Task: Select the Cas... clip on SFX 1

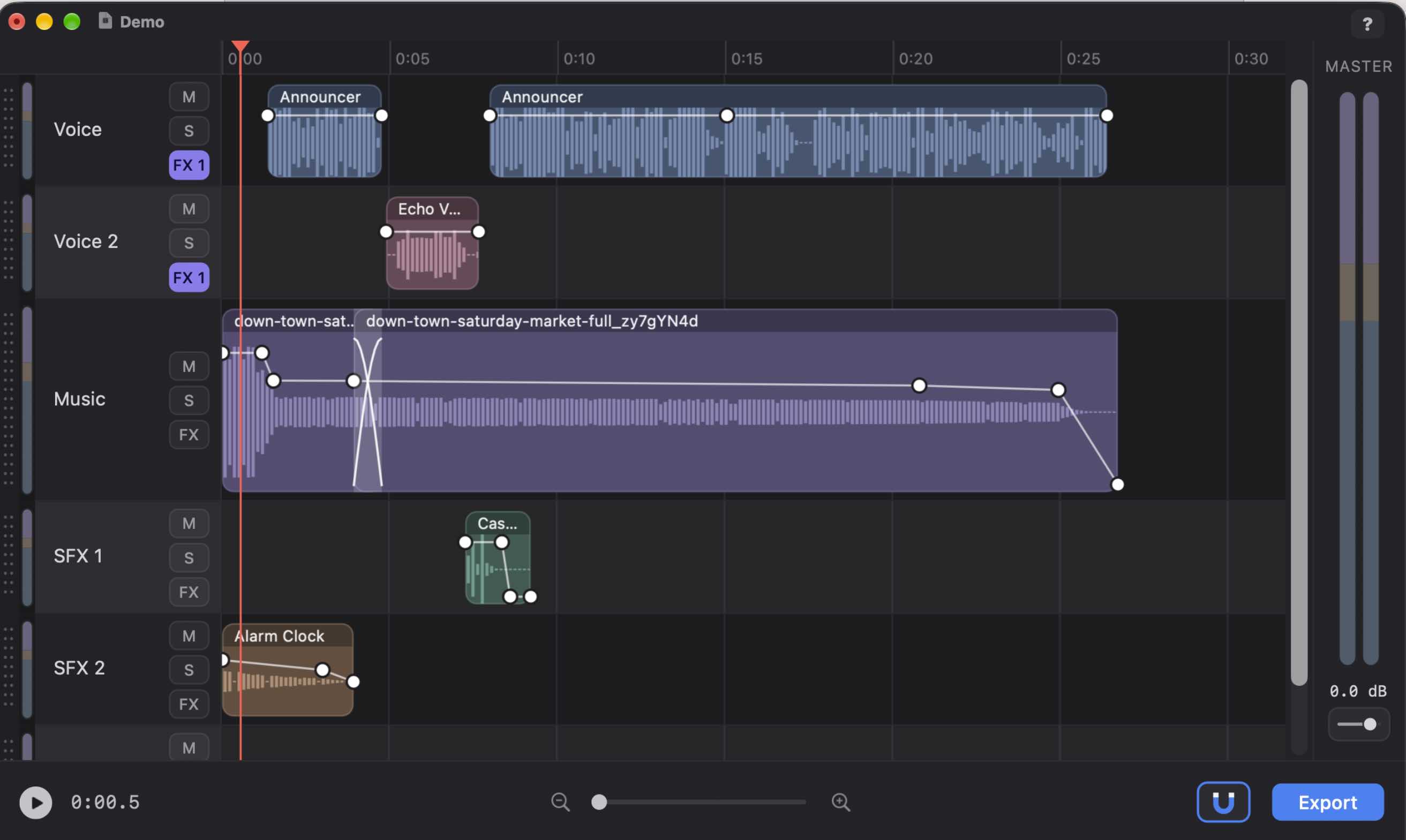Action: (x=497, y=557)
